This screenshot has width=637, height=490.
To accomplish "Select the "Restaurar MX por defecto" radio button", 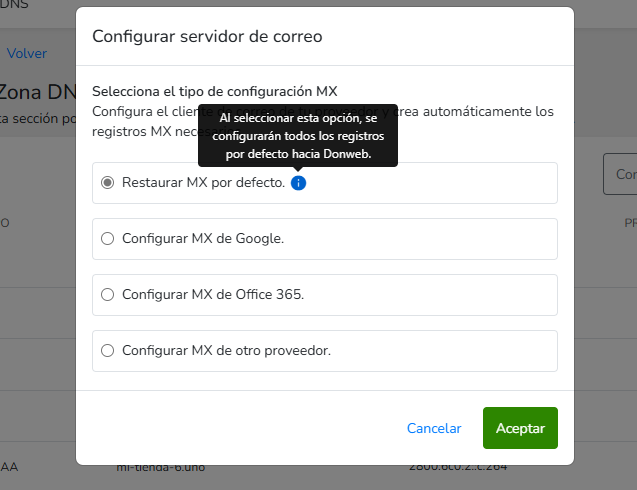I will (108, 183).
